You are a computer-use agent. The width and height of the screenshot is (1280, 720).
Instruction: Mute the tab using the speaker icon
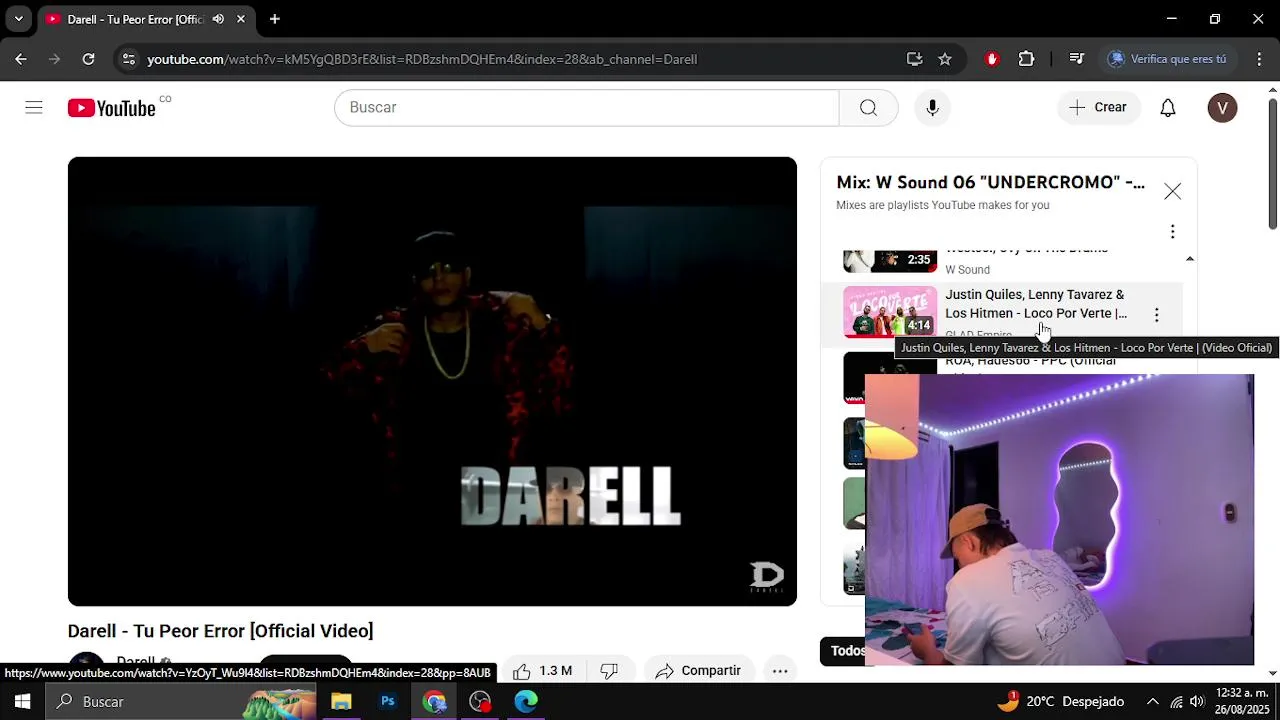218,19
